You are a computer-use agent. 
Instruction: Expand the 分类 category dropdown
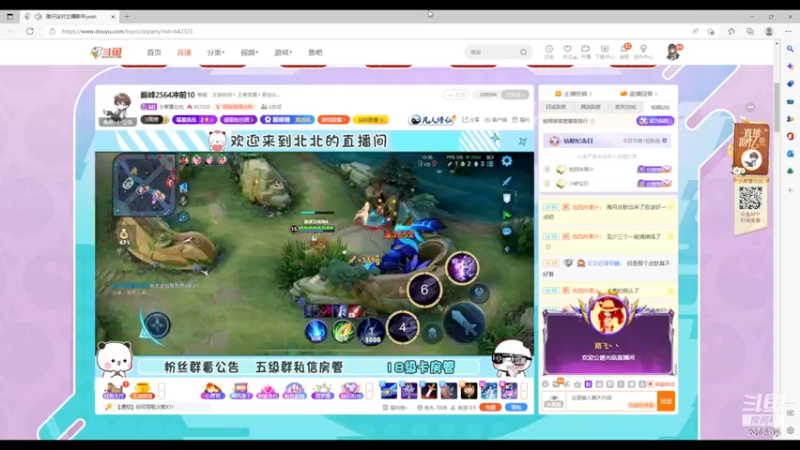pyautogui.click(x=215, y=53)
